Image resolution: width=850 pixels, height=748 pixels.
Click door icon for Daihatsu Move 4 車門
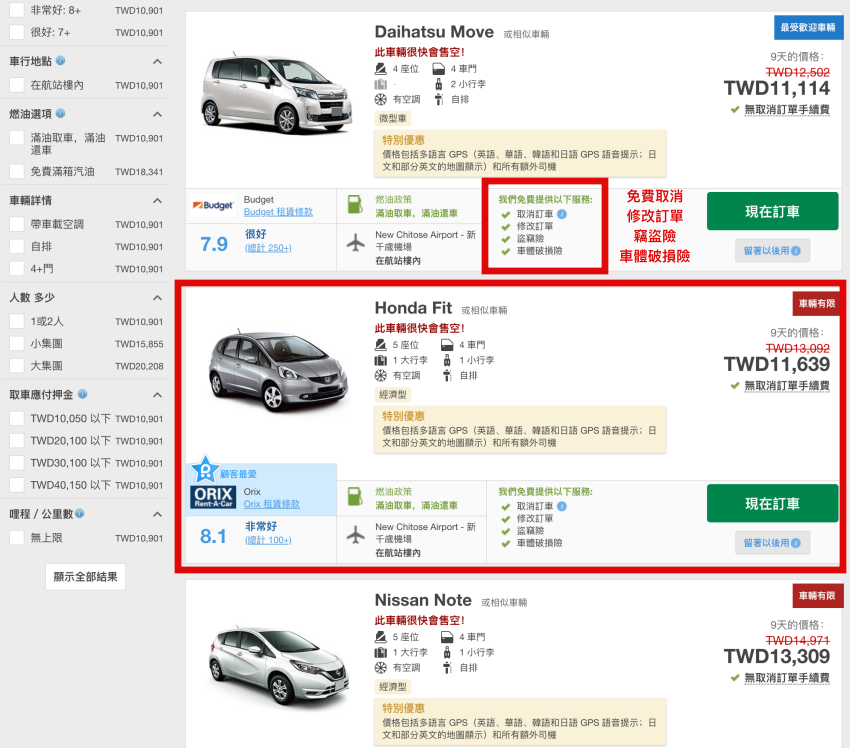pyautogui.click(x=439, y=69)
